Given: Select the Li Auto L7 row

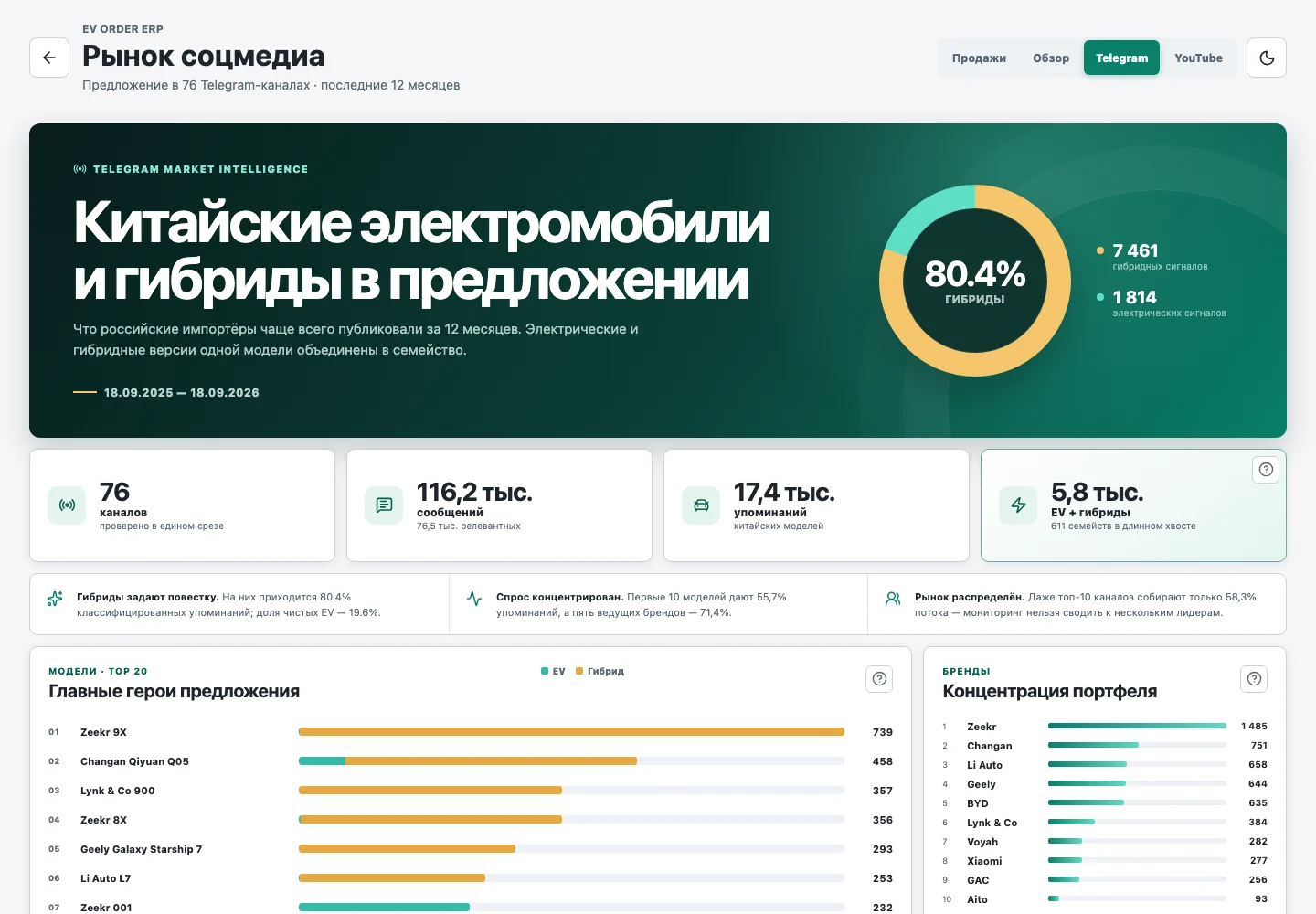Looking at the screenshot, I should (x=471, y=878).
